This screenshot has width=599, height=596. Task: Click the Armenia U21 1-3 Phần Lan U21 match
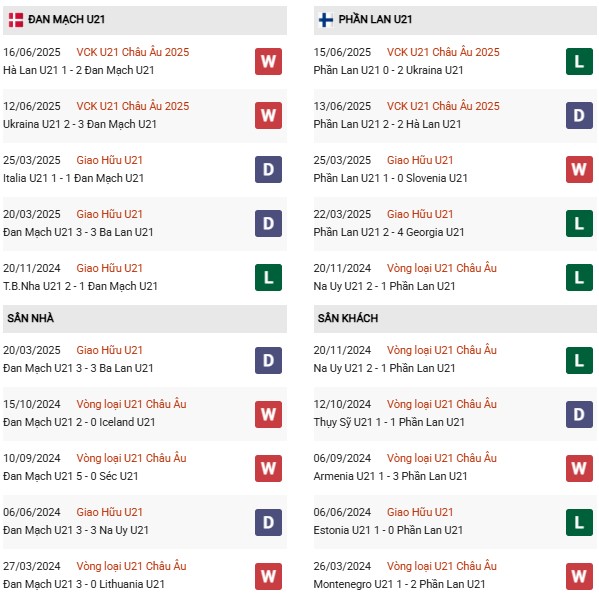390,476
